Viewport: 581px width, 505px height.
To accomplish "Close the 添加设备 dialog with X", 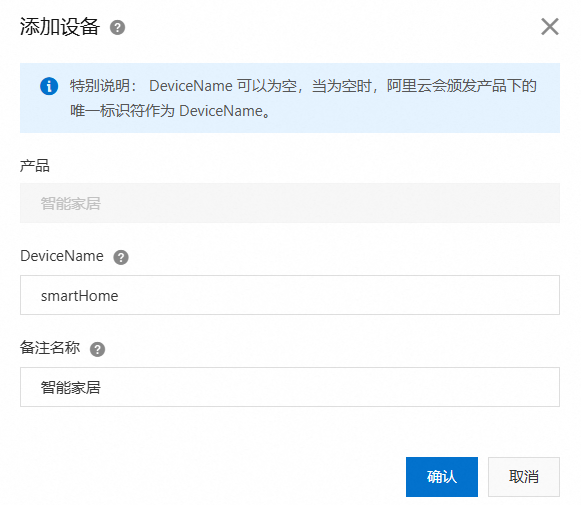I will (x=550, y=27).
